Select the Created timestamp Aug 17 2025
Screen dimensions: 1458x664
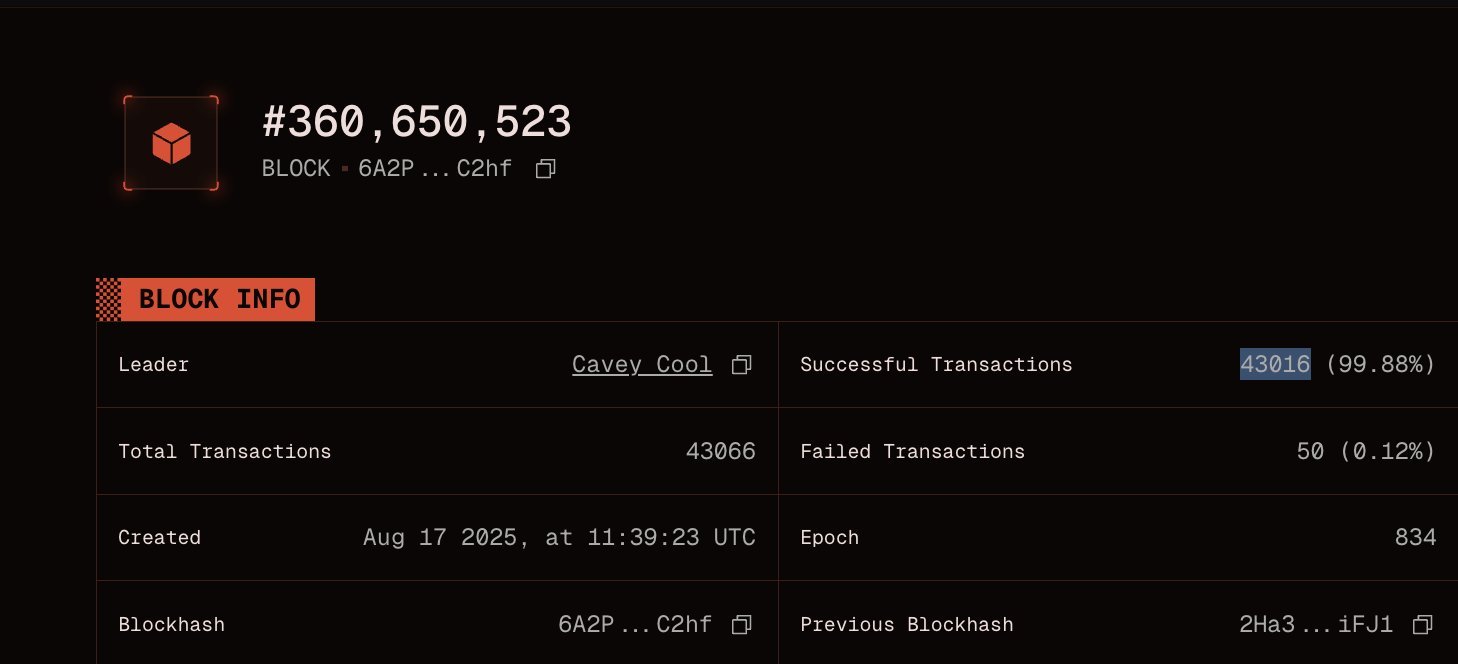[x=559, y=537]
